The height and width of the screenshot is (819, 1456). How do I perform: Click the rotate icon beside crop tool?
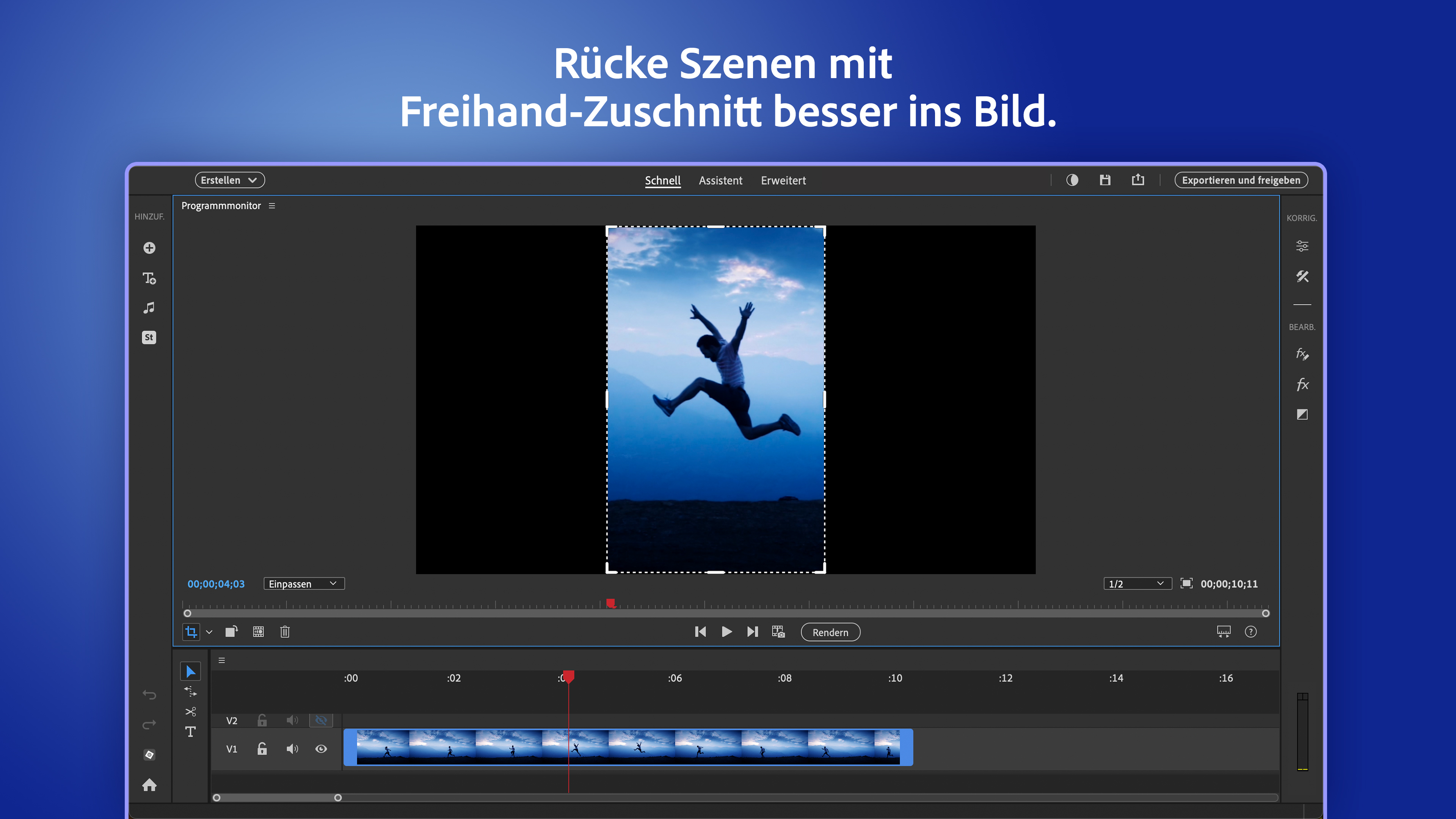tap(232, 631)
